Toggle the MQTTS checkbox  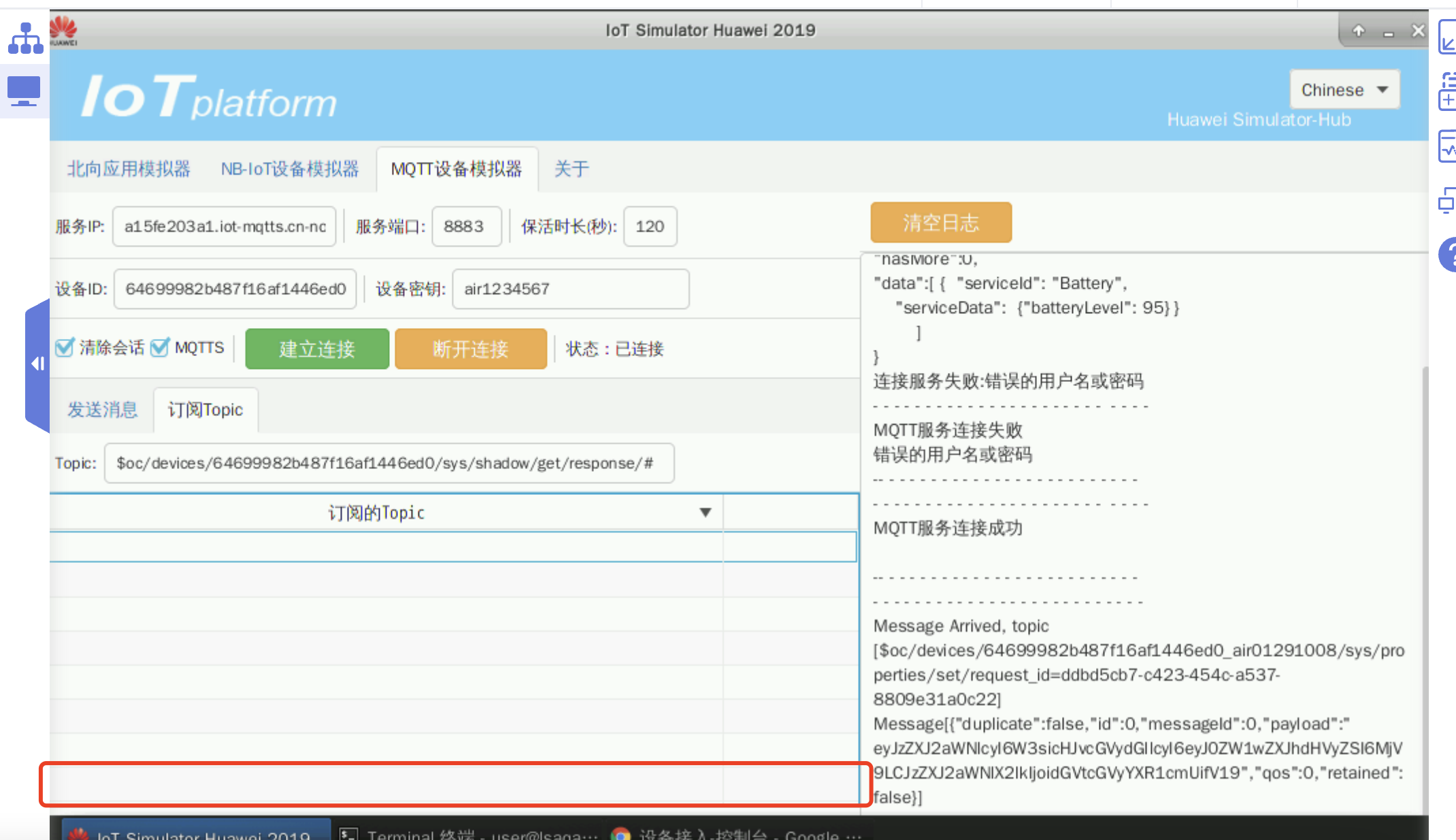(160, 348)
